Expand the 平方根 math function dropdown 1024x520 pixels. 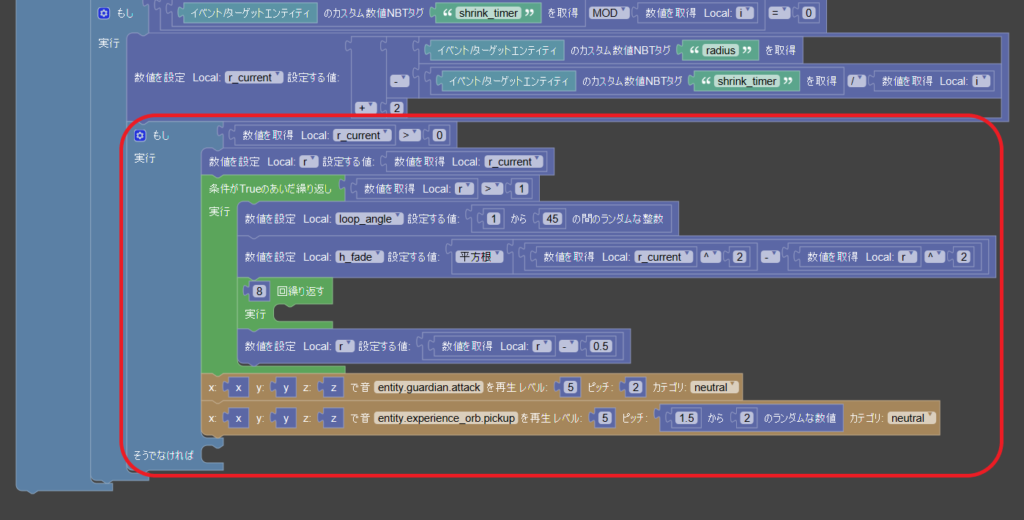pyautogui.click(x=480, y=257)
